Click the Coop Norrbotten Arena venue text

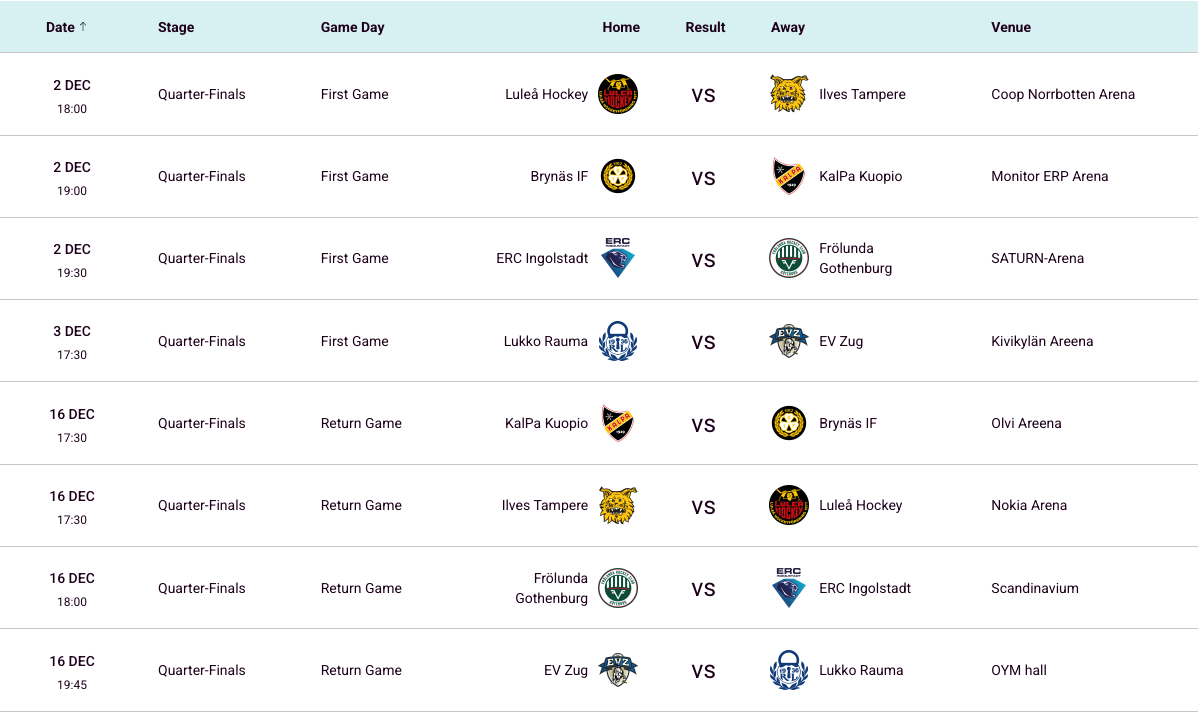pos(1062,95)
